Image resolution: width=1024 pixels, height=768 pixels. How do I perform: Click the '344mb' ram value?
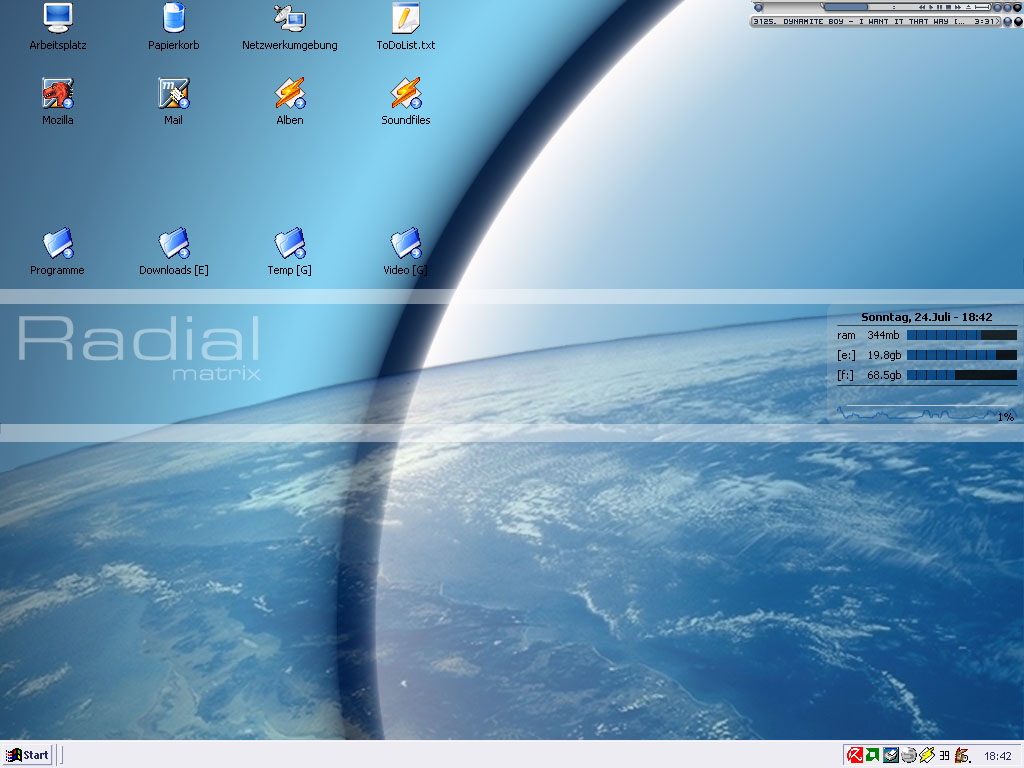pyautogui.click(x=883, y=335)
